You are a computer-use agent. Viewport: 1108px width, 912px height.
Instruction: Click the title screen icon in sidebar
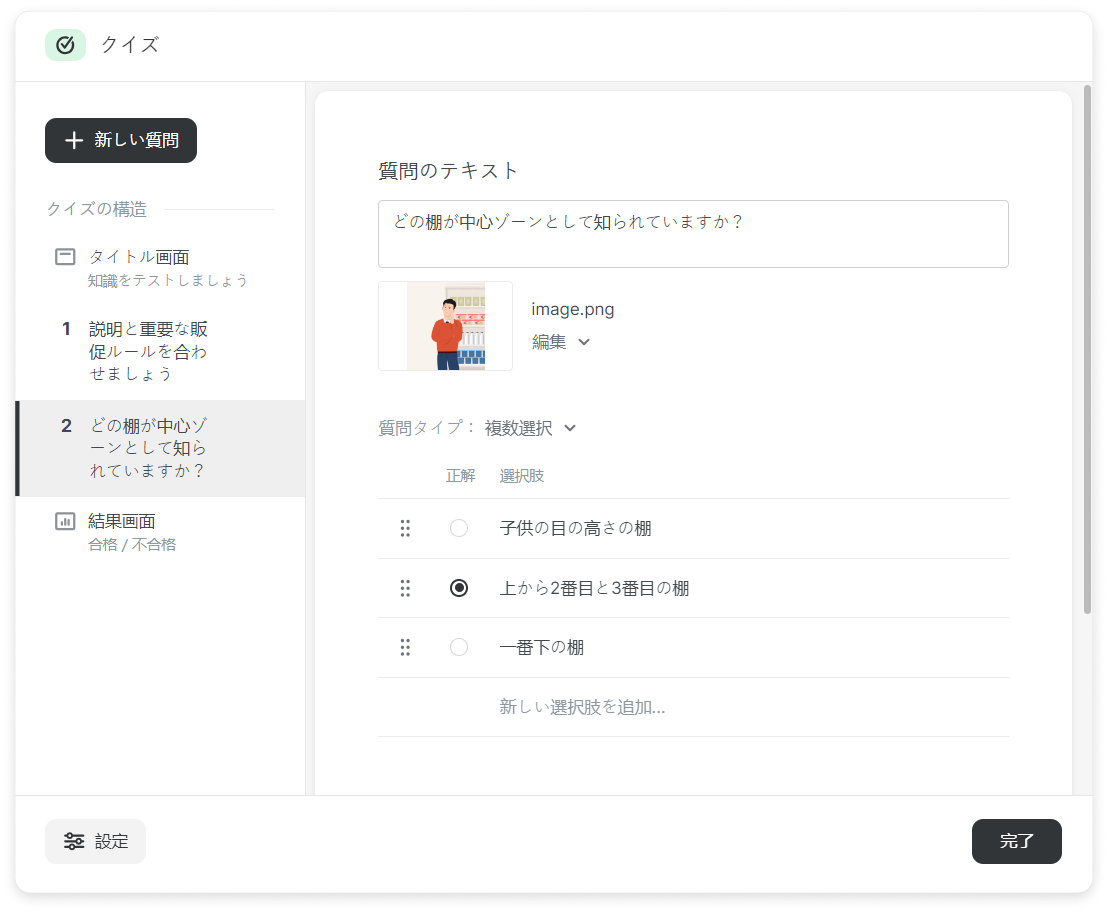(65, 257)
